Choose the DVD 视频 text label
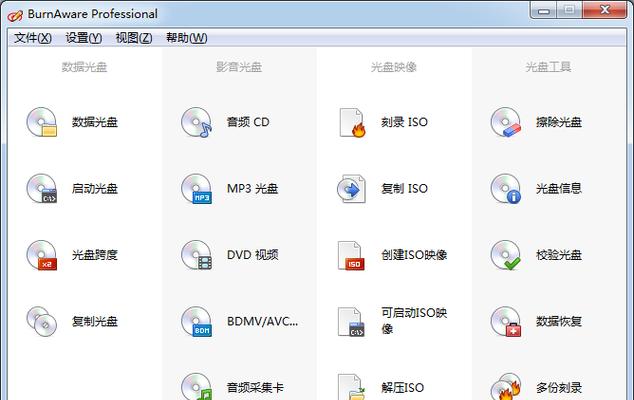634x400 pixels. (253, 255)
